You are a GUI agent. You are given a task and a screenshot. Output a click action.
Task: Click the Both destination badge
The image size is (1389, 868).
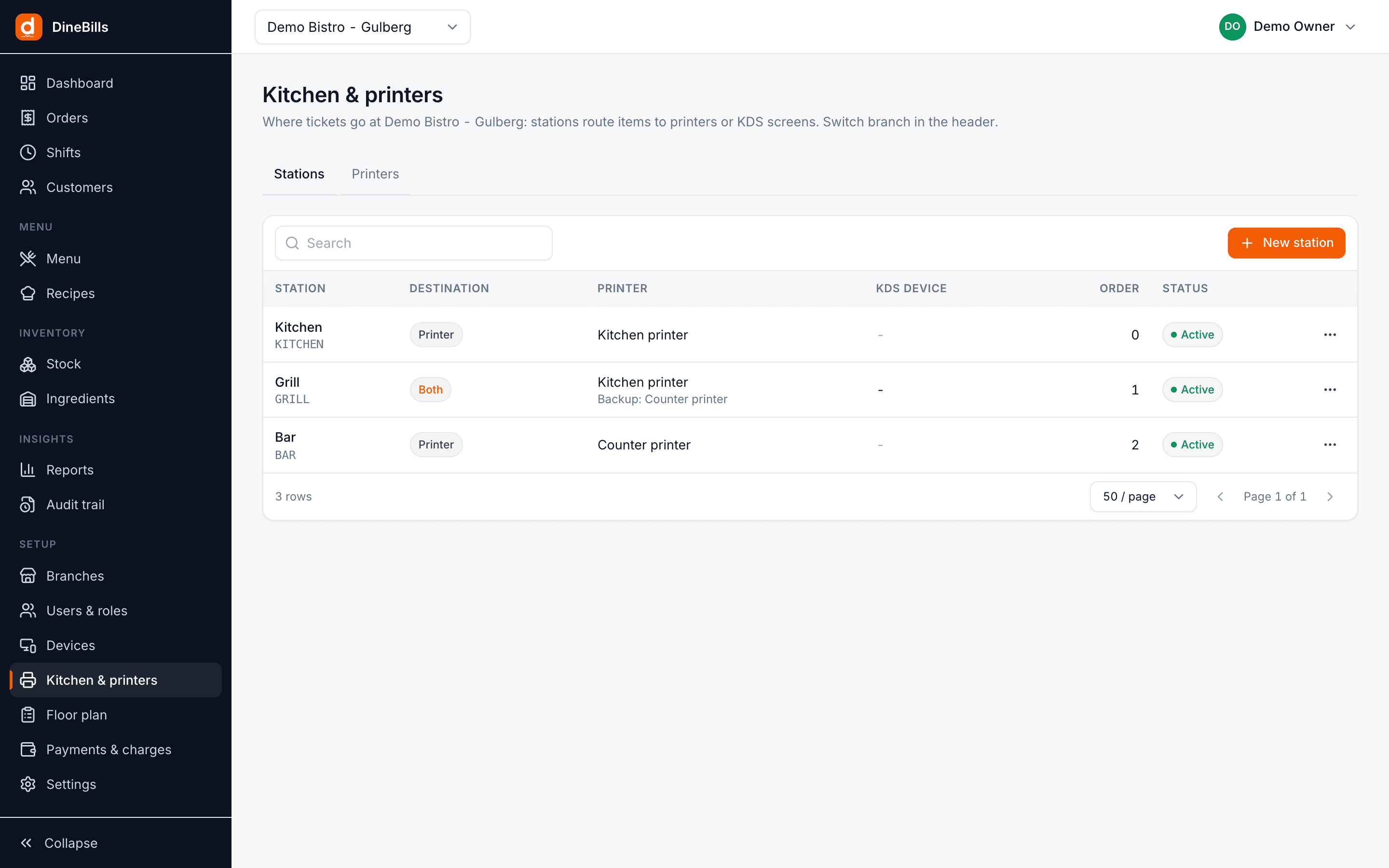(x=431, y=390)
